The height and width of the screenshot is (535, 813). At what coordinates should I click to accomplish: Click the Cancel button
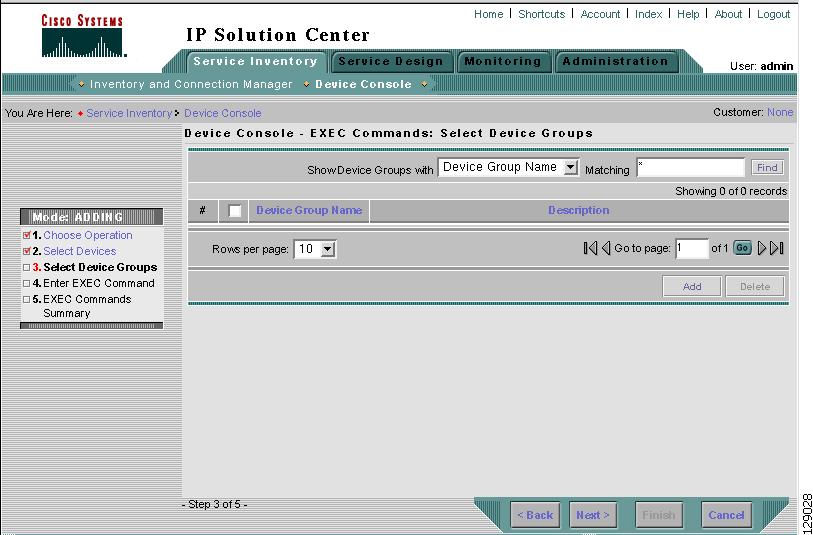click(x=726, y=515)
